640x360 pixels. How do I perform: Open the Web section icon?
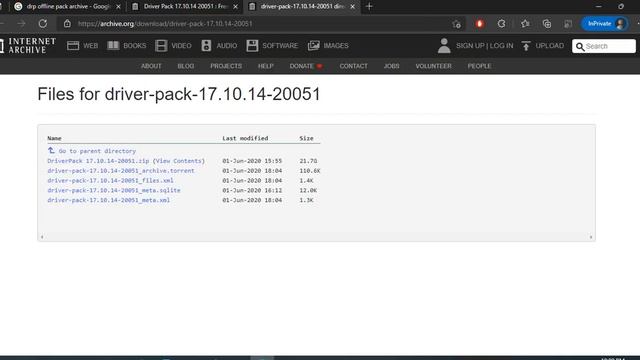pos(73,46)
